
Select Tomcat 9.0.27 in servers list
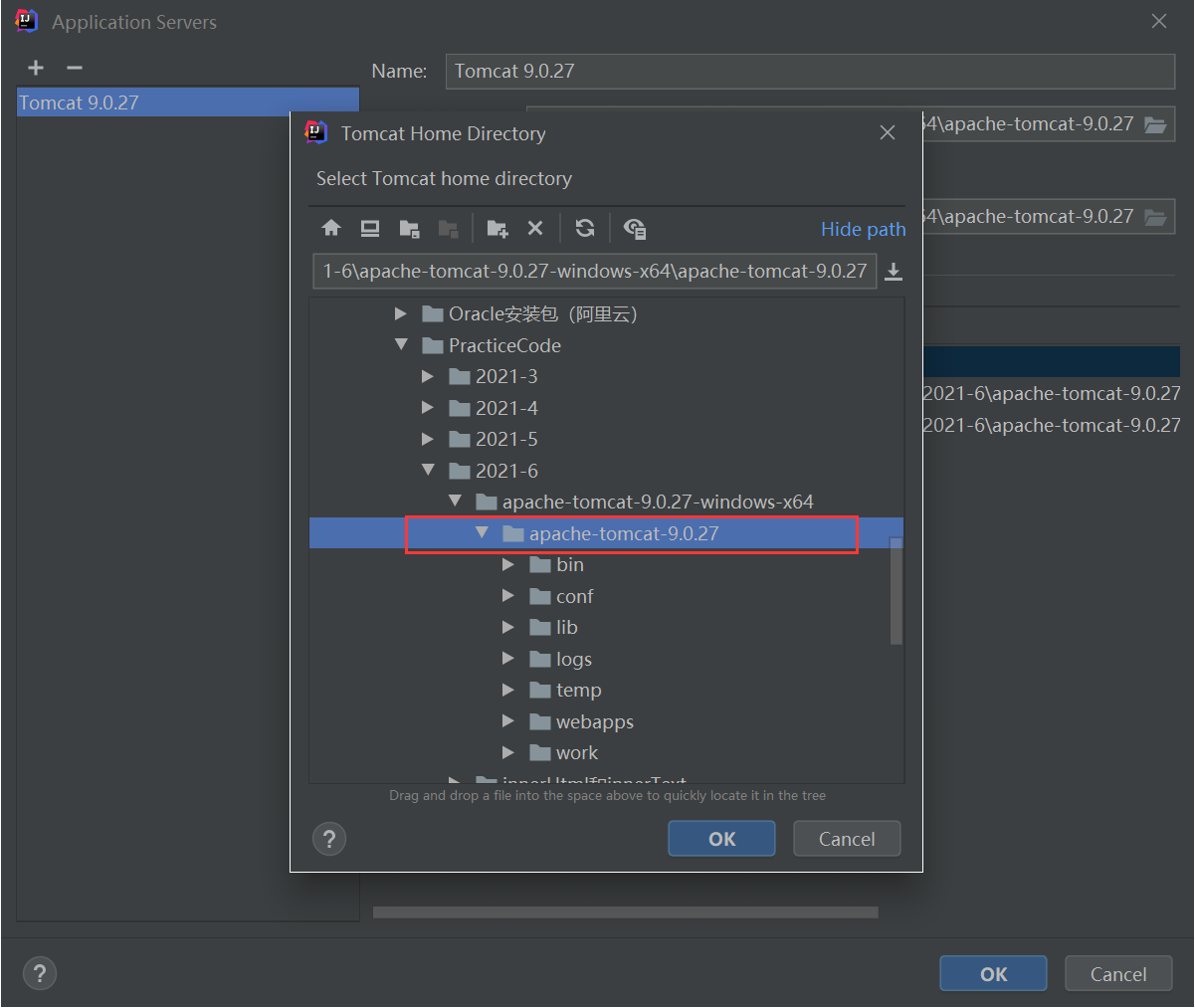[188, 102]
